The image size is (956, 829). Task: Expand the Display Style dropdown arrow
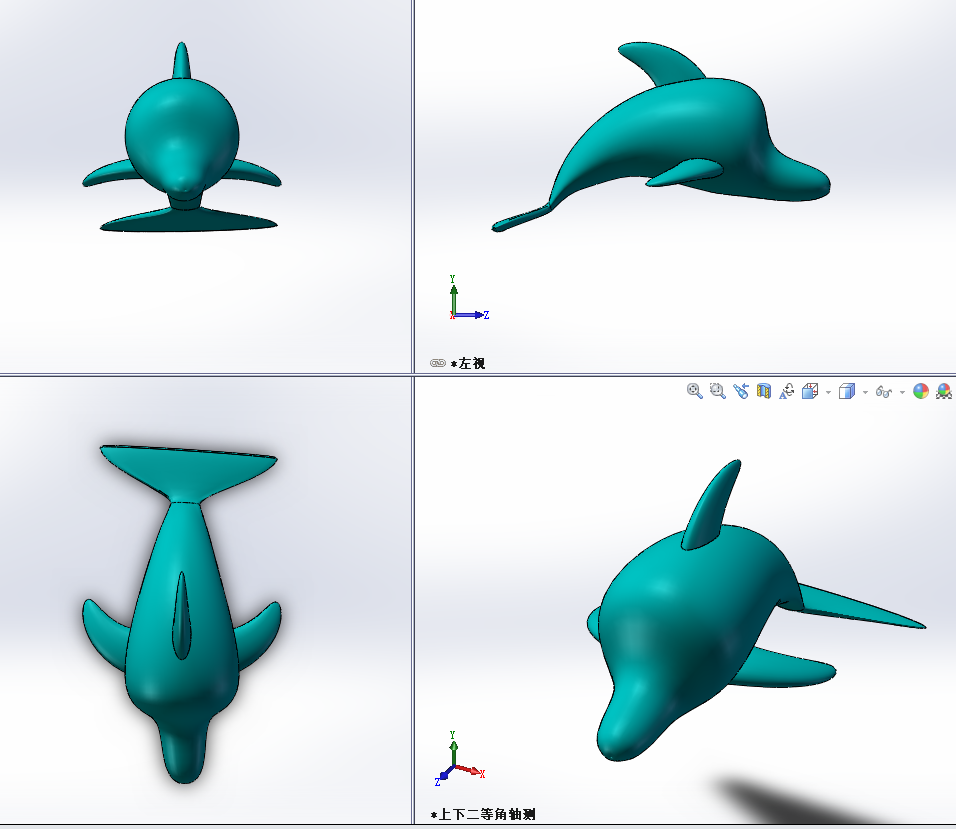pos(865,391)
